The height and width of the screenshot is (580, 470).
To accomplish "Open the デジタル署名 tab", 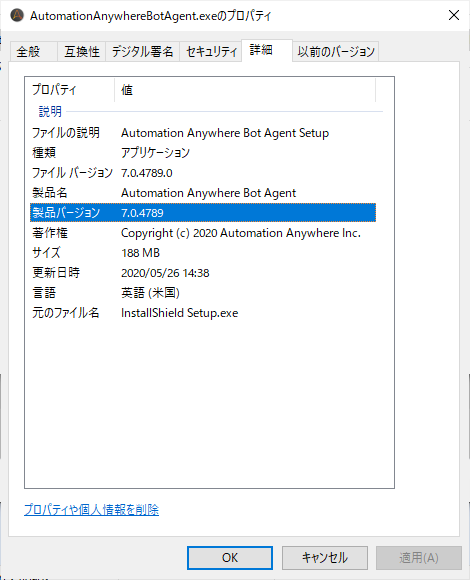I will tap(142, 51).
